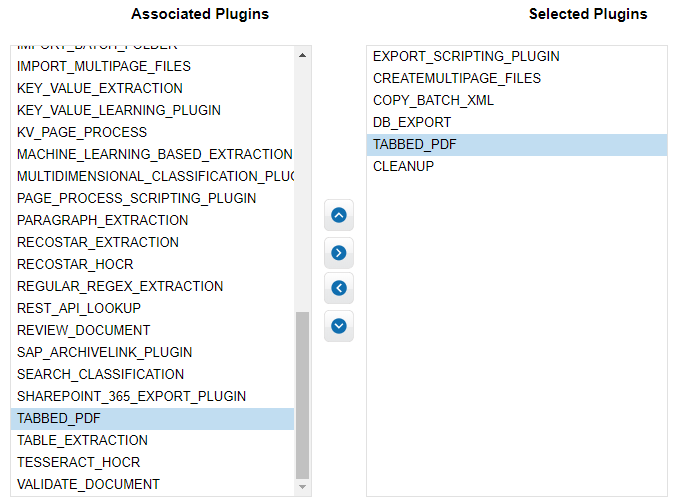
Task: Select EXPORT_SCRIPTING_PLUGIN entry
Action: (517, 56)
